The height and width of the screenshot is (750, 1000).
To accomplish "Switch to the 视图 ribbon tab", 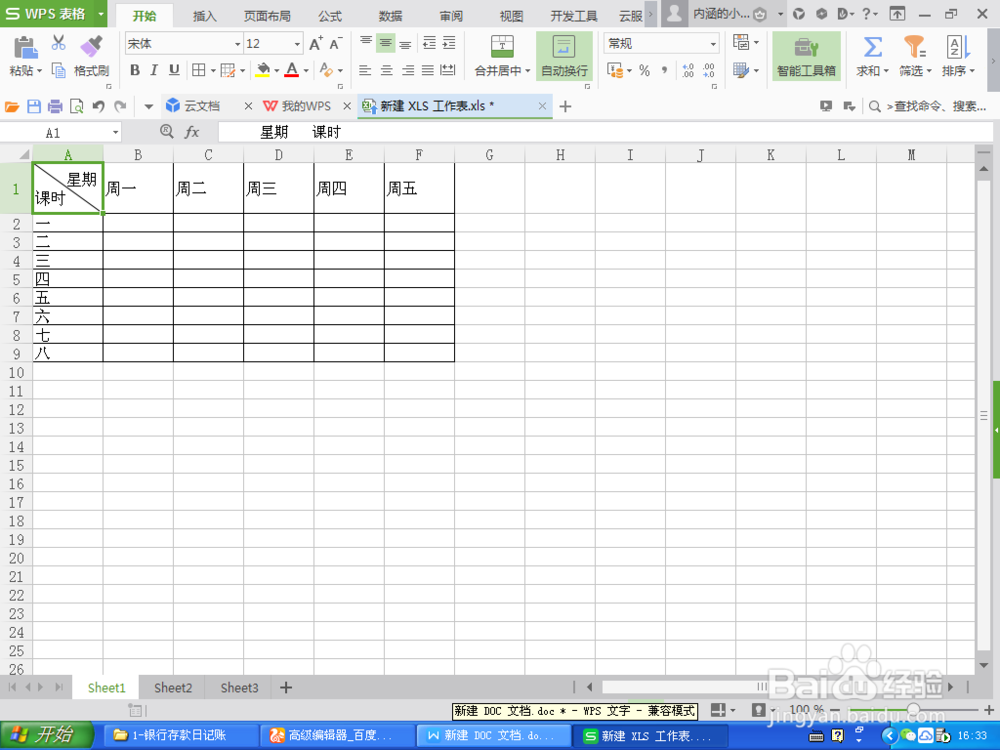I will click(x=511, y=16).
